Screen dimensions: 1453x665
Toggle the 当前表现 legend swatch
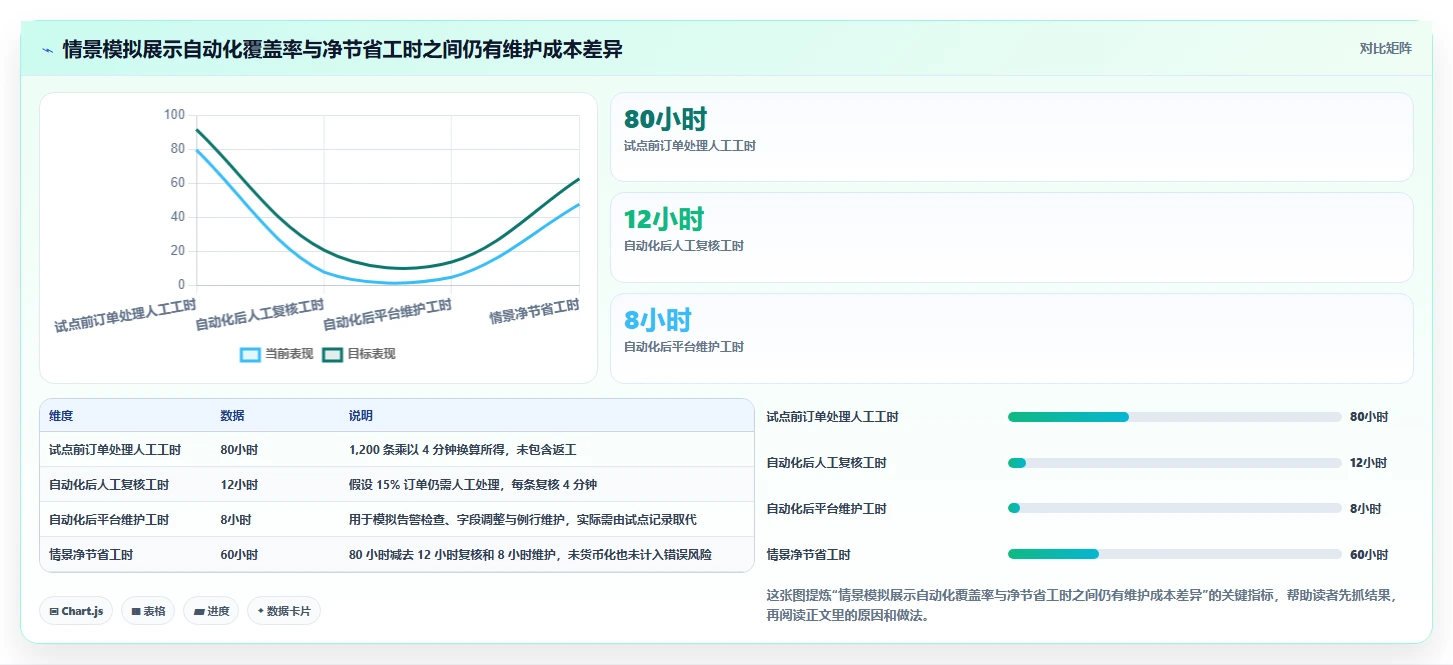pos(250,354)
